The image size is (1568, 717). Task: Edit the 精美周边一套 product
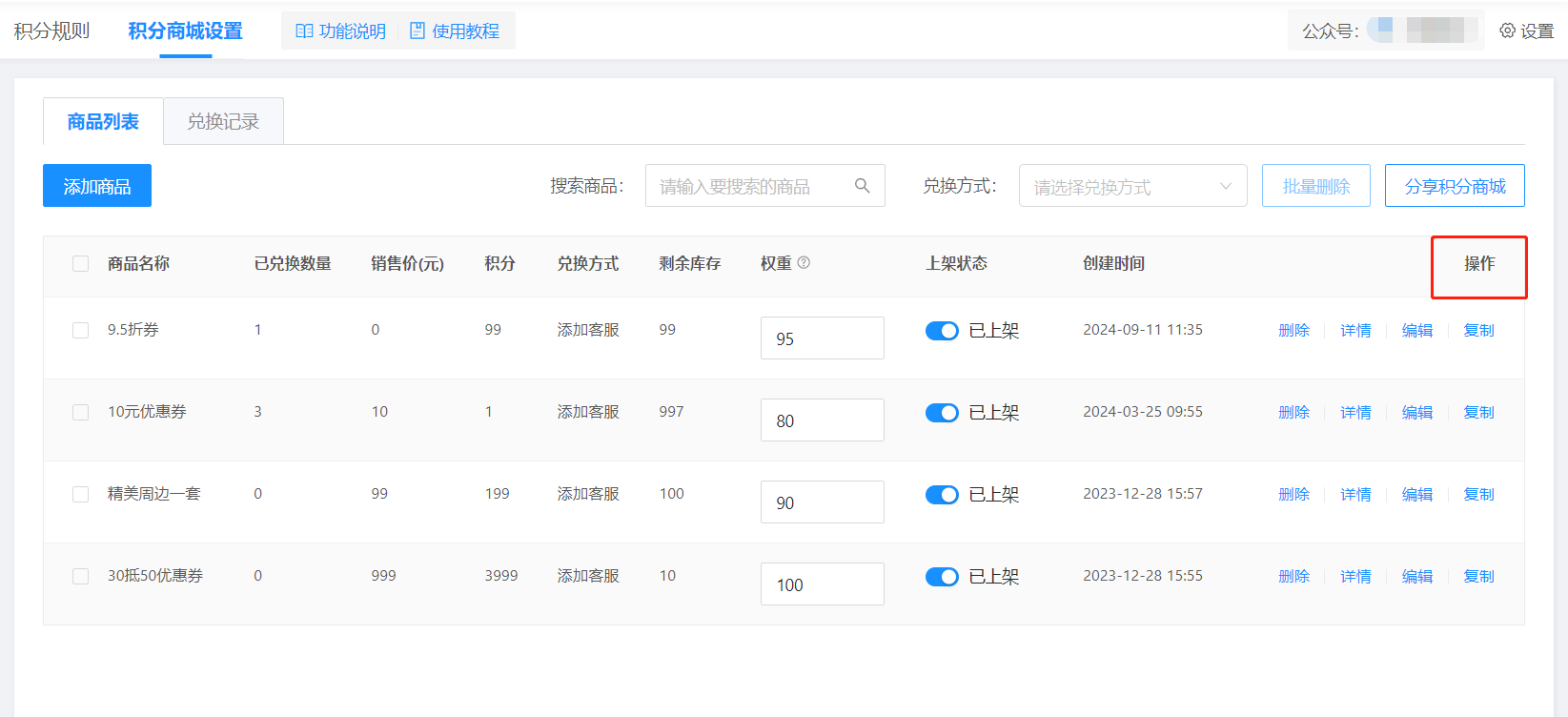click(1417, 494)
